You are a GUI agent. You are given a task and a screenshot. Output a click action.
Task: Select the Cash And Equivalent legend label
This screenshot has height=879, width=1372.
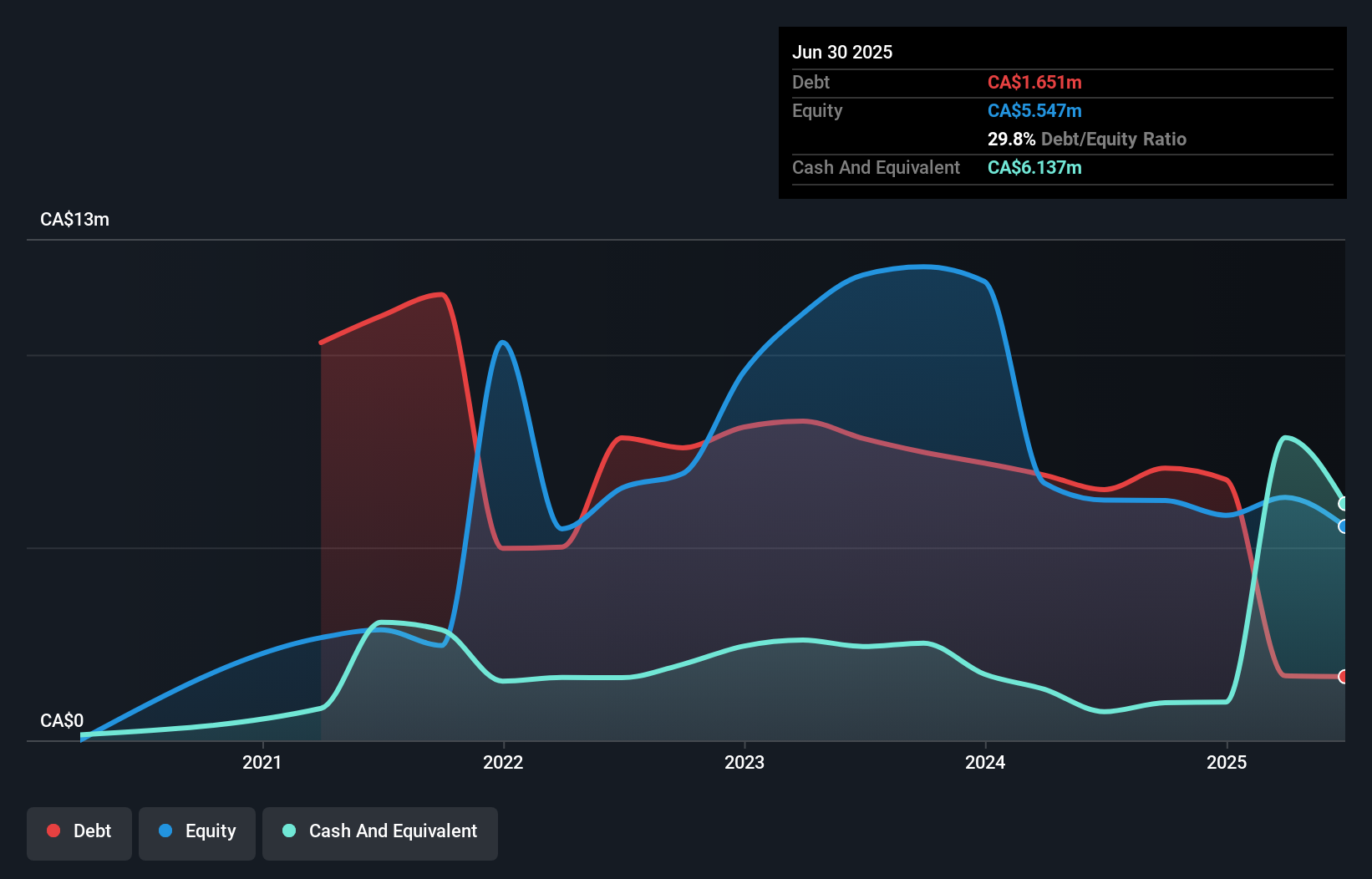pyautogui.click(x=393, y=831)
